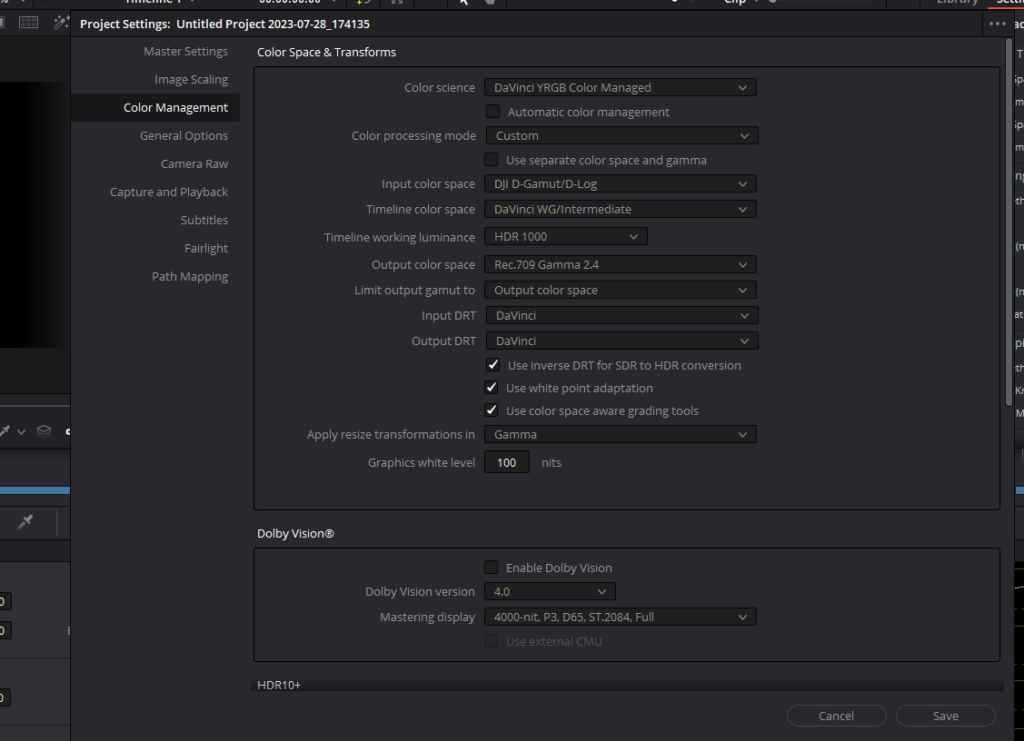Open Output color space dropdown (Rec.709 Gamma 2.4)
Viewport: 1024px width, 741px height.
coord(620,264)
